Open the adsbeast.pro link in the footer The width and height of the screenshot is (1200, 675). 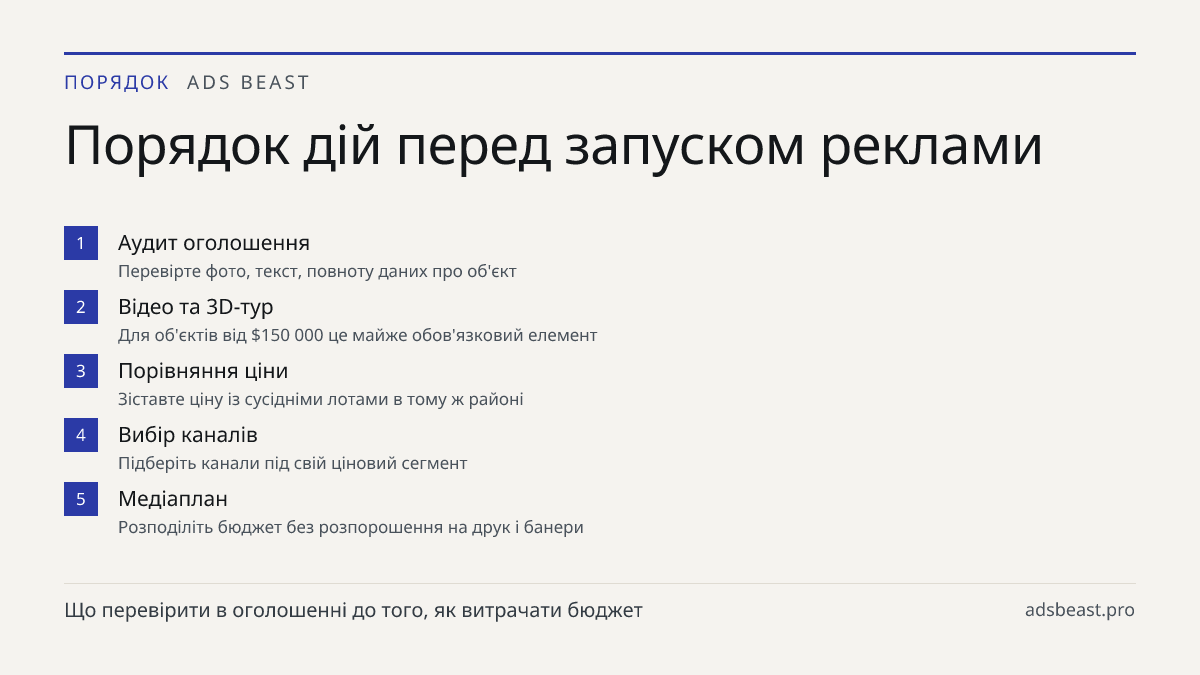(1080, 610)
